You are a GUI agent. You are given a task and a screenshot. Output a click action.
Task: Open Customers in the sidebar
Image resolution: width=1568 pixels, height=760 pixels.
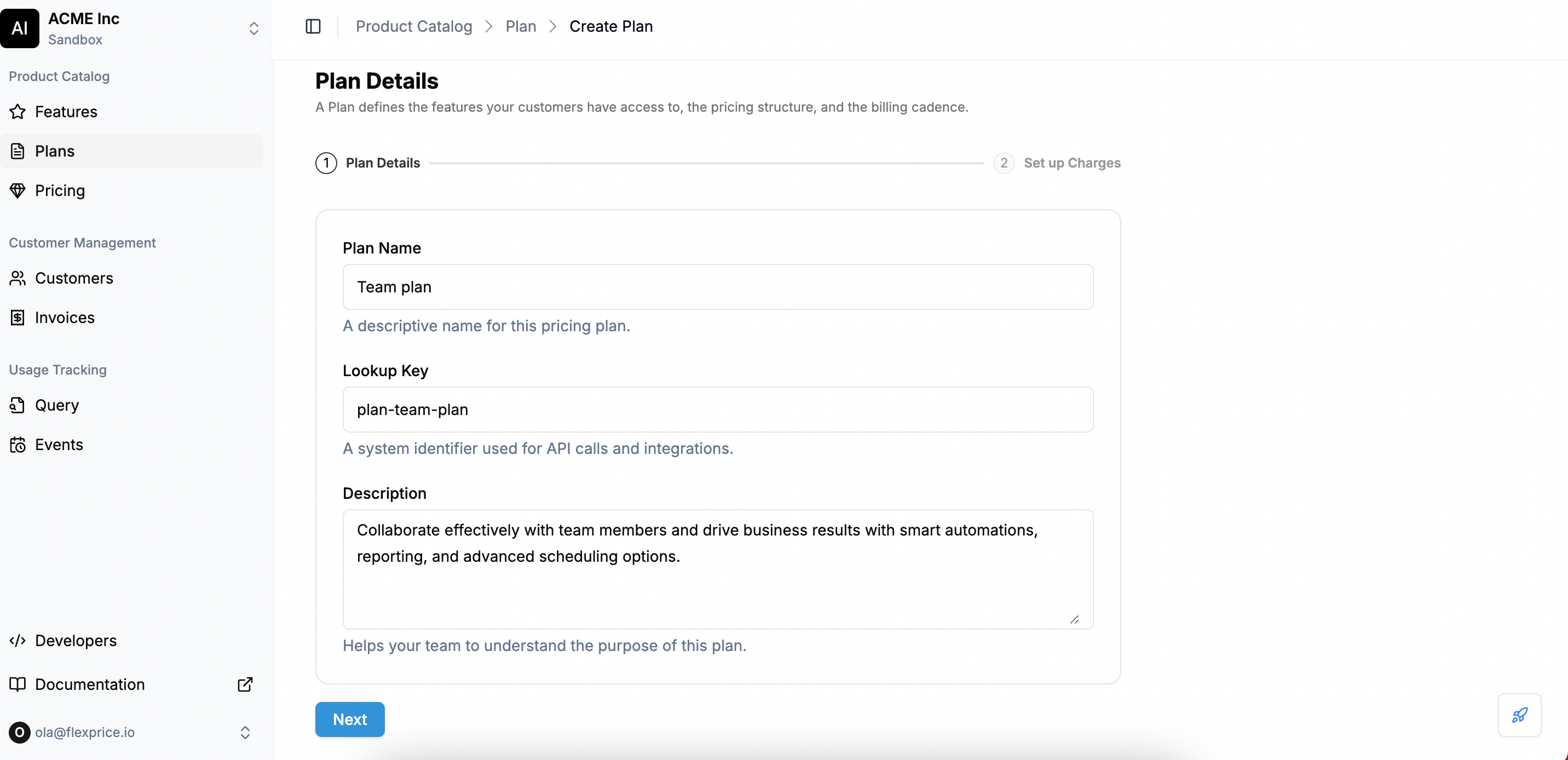coord(131,278)
